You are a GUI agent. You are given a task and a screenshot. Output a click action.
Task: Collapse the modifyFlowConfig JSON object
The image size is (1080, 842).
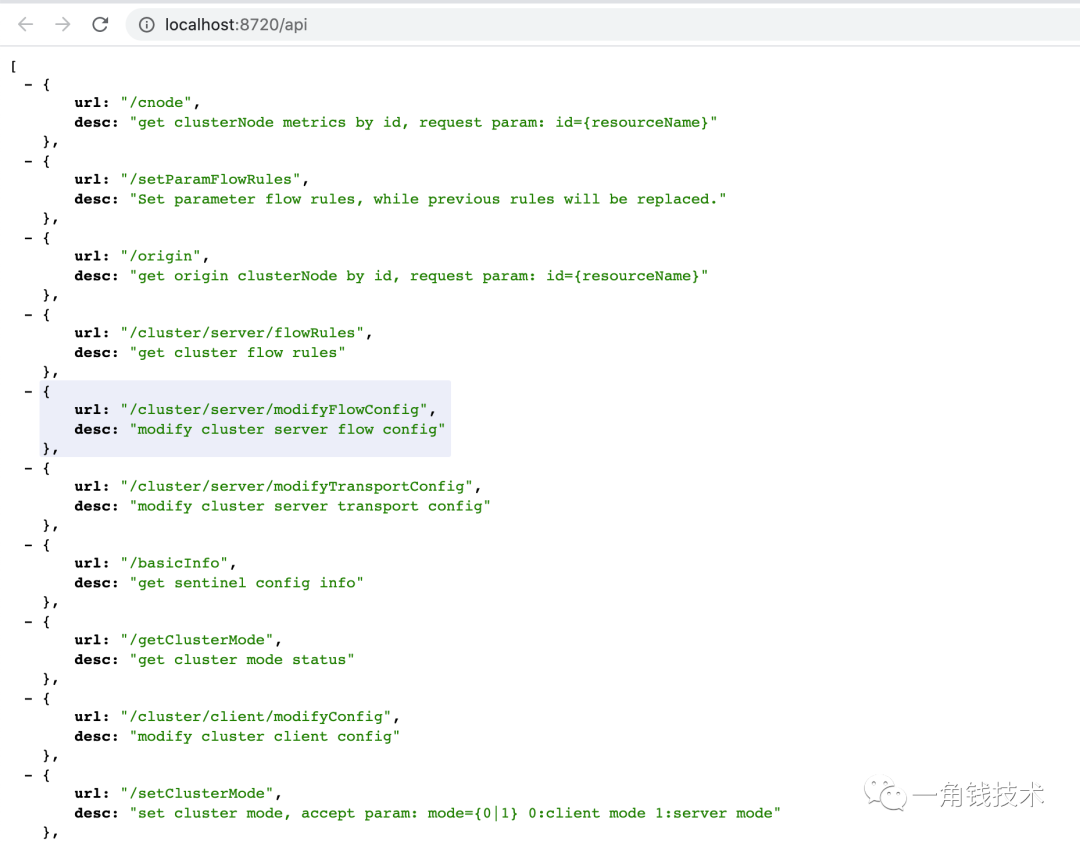(28, 391)
